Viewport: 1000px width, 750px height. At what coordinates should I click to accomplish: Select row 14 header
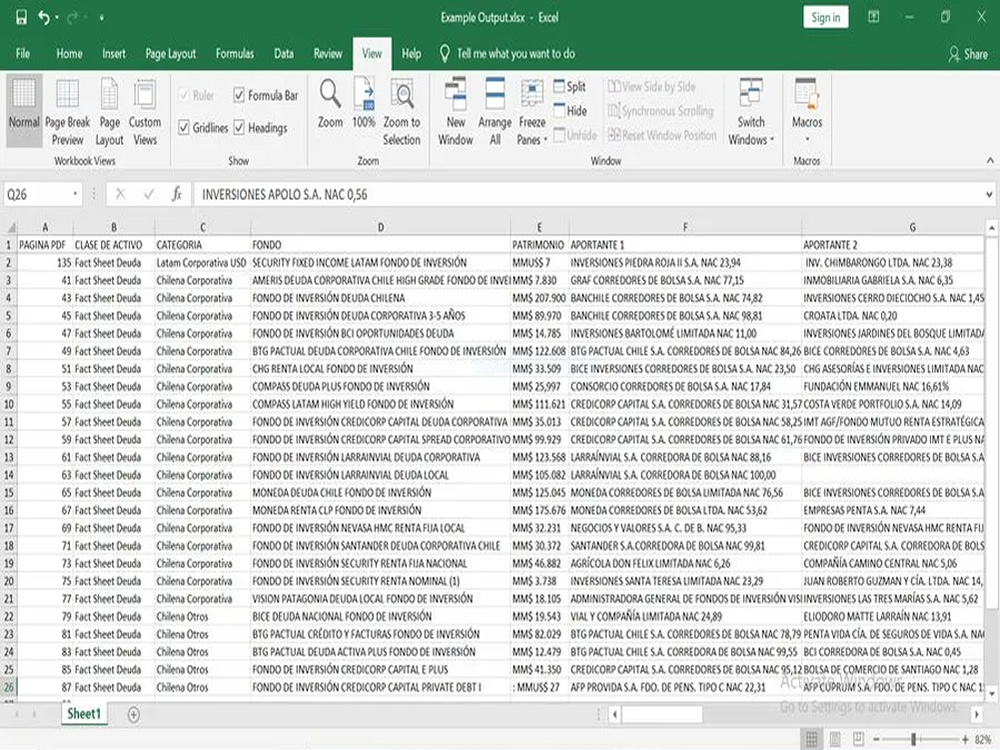pyautogui.click(x=9, y=475)
